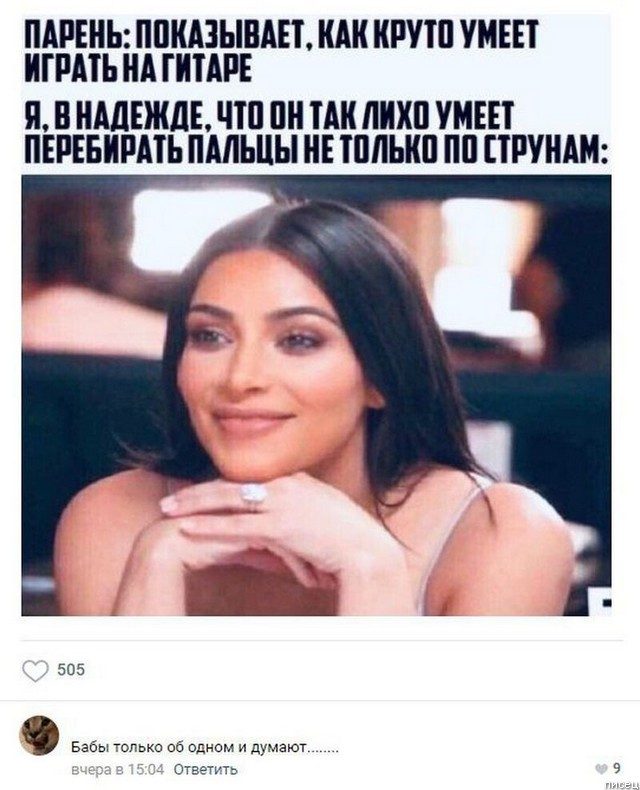Reply via the Ответить link
This screenshot has height=790, width=640.
[x=206, y=769]
